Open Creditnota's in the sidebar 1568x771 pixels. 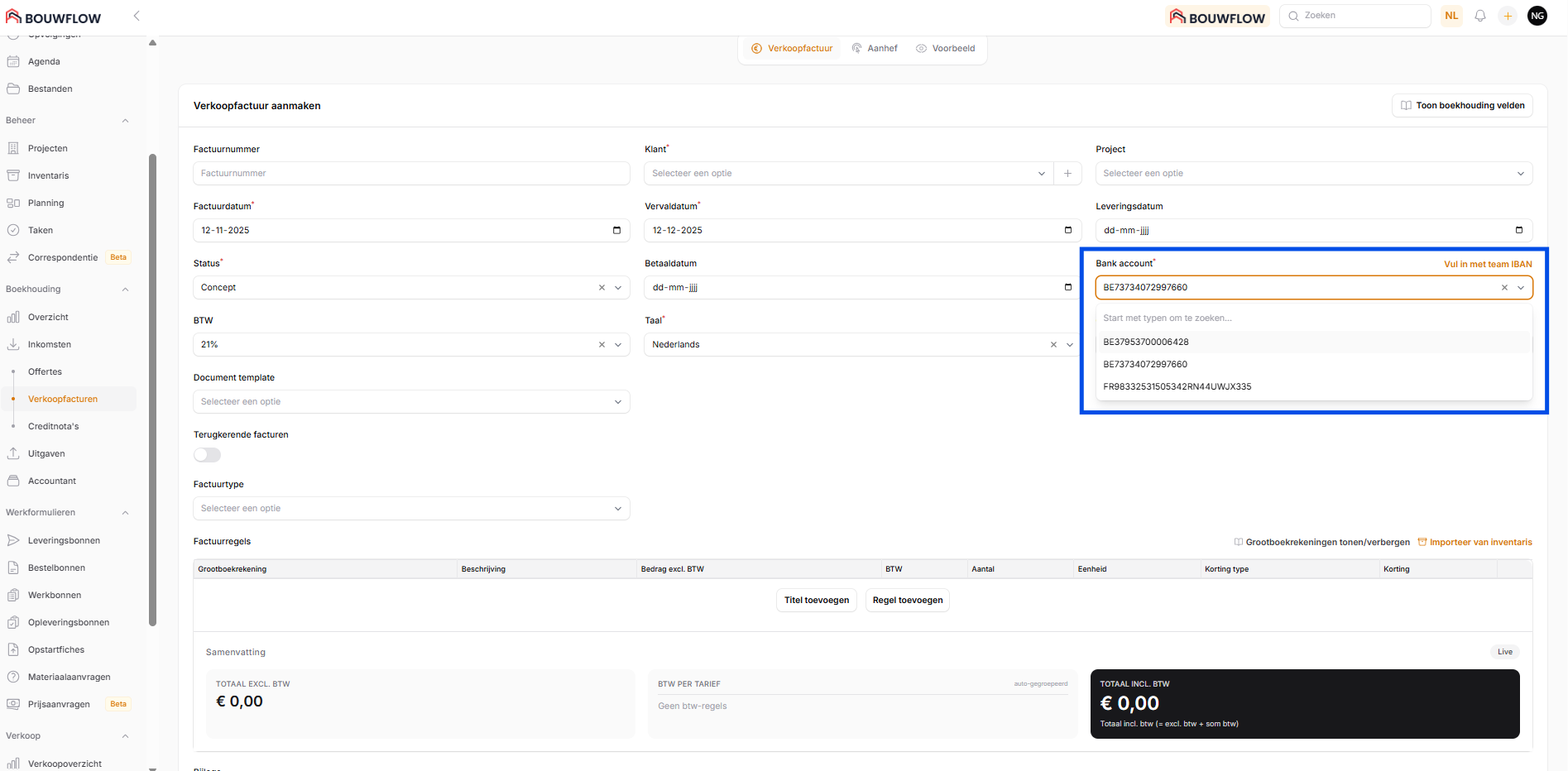(x=54, y=427)
